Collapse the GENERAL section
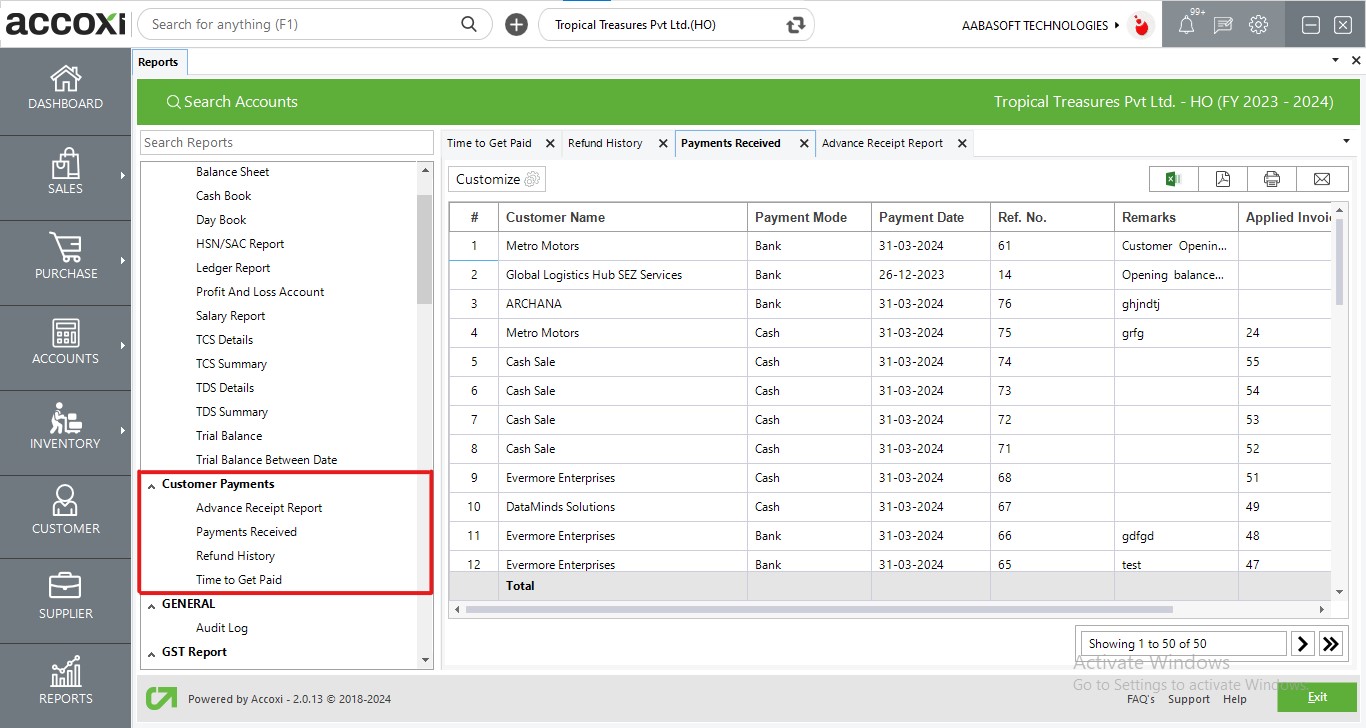Image resolution: width=1366 pixels, height=728 pixels. (x=153, y=603)
